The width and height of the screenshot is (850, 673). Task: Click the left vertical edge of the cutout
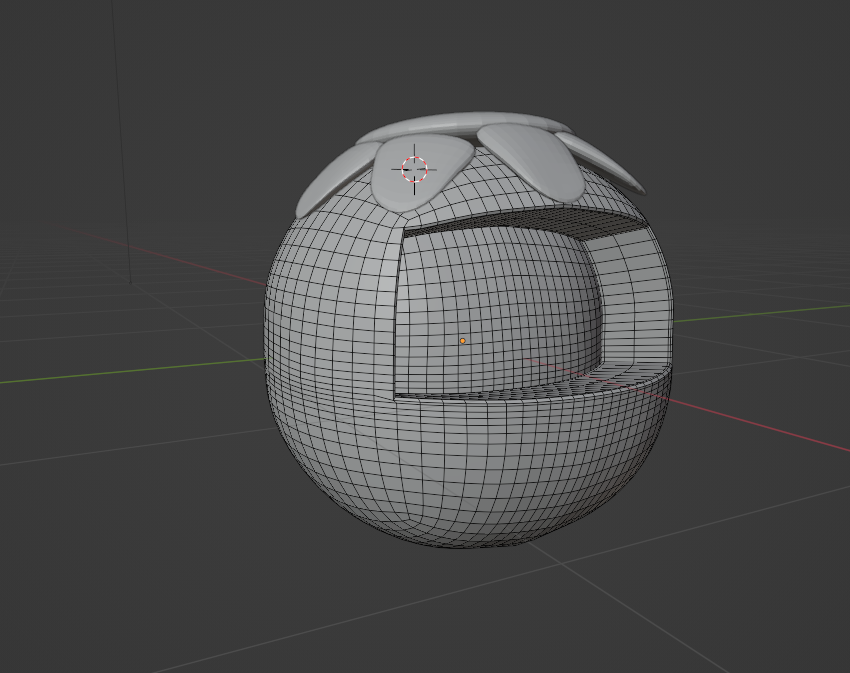pyautogui.click(x=398, y=310)
